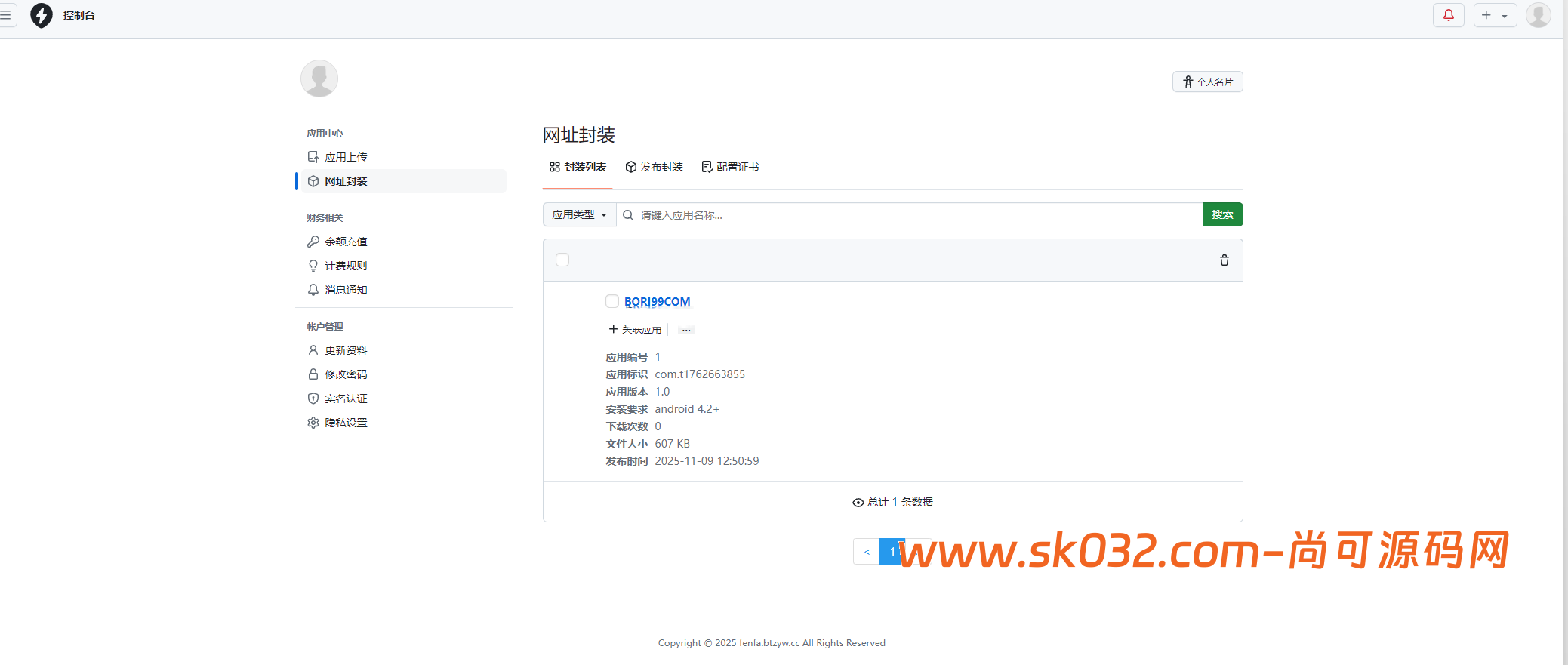Viewport: 1568px width, 665px height.
Task: Click the lightning bolt logo
Action: coord(42,15)
